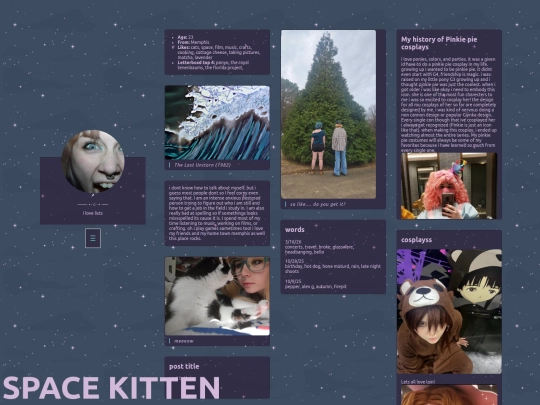The image size is (540, 405).
Task: Open the partially visible image below 'Lets all love lain!'
Action: pyautogui.click(x=449, y=395)
